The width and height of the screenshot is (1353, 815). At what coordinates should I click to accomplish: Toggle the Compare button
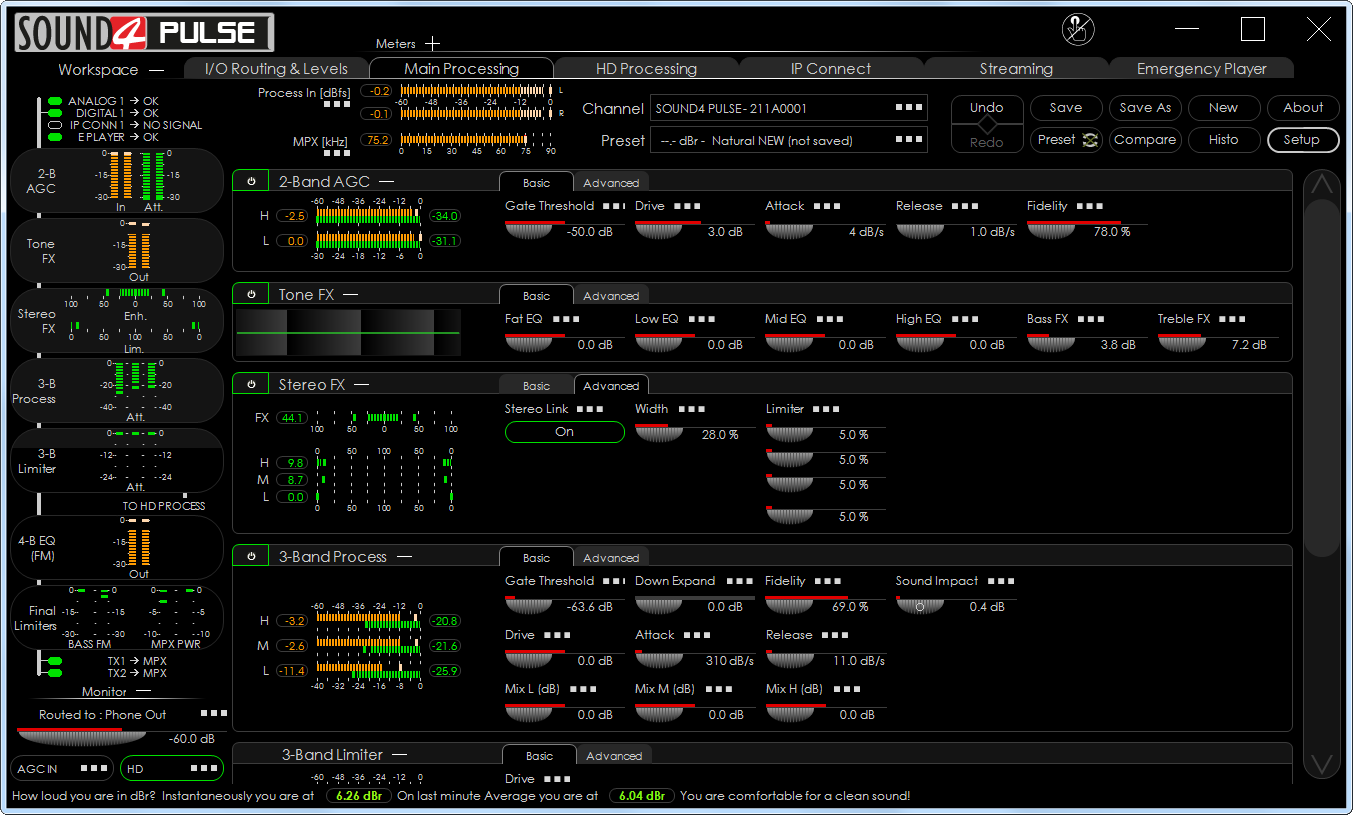pyautogui.click(x=1145, y=140)
